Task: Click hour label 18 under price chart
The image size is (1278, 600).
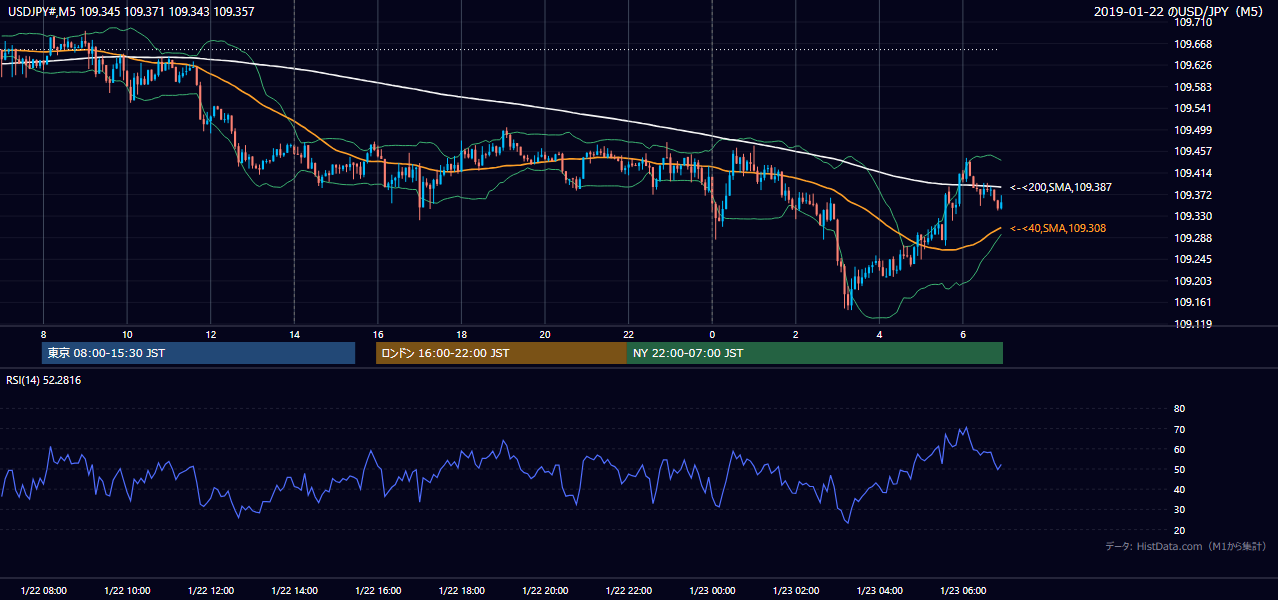Action: [461, 334]
